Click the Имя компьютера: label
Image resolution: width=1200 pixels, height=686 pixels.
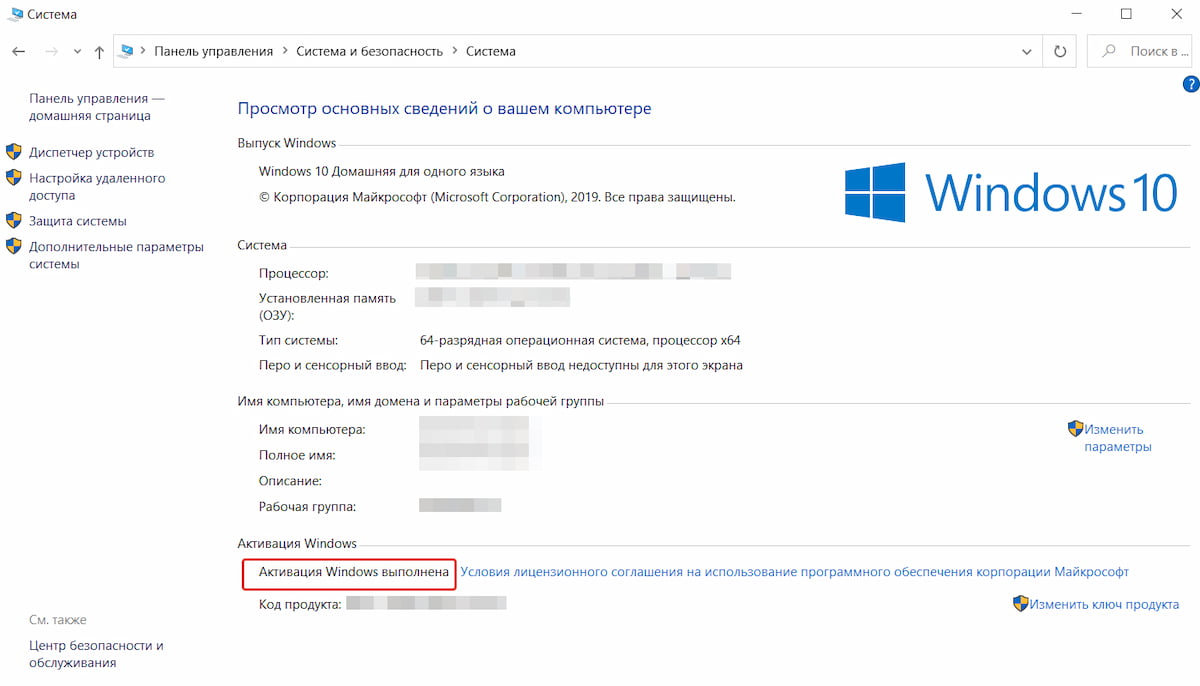tap(312, 429)
